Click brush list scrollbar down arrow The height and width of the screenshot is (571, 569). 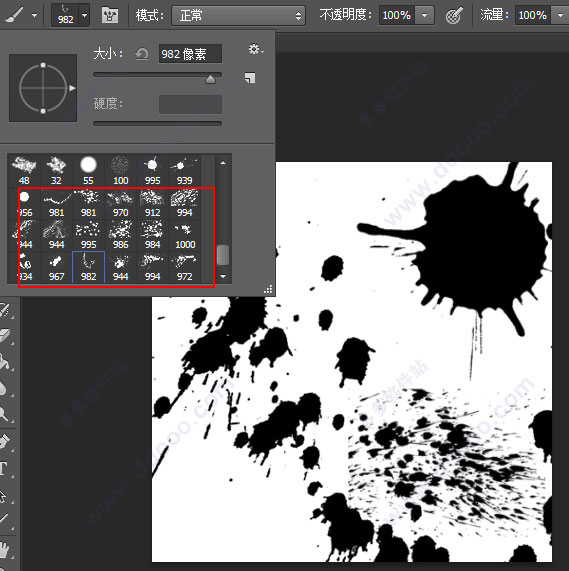(223, 276)
